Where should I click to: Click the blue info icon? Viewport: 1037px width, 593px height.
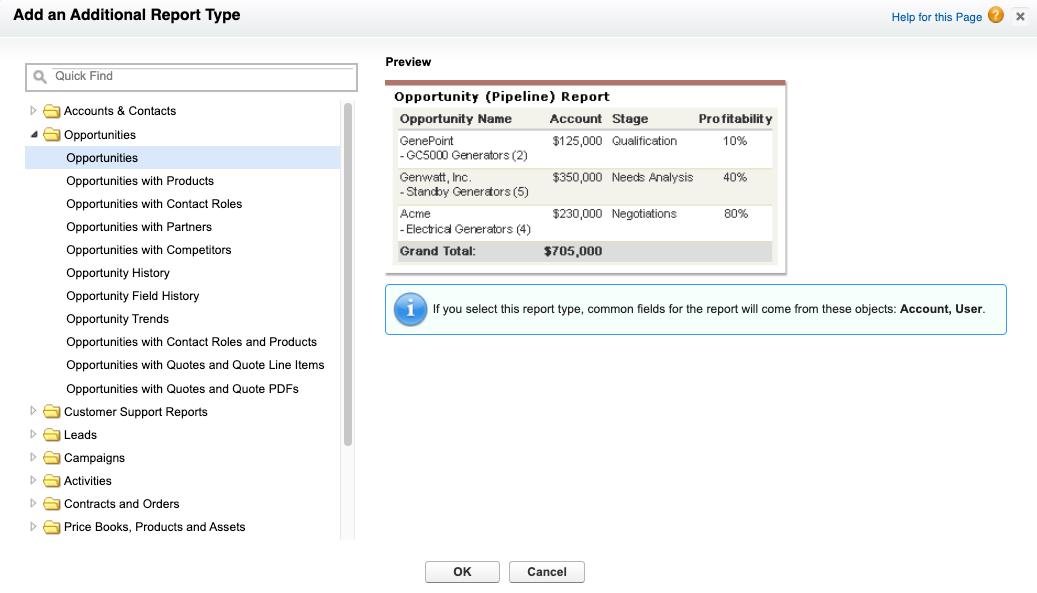pos(410,309)
